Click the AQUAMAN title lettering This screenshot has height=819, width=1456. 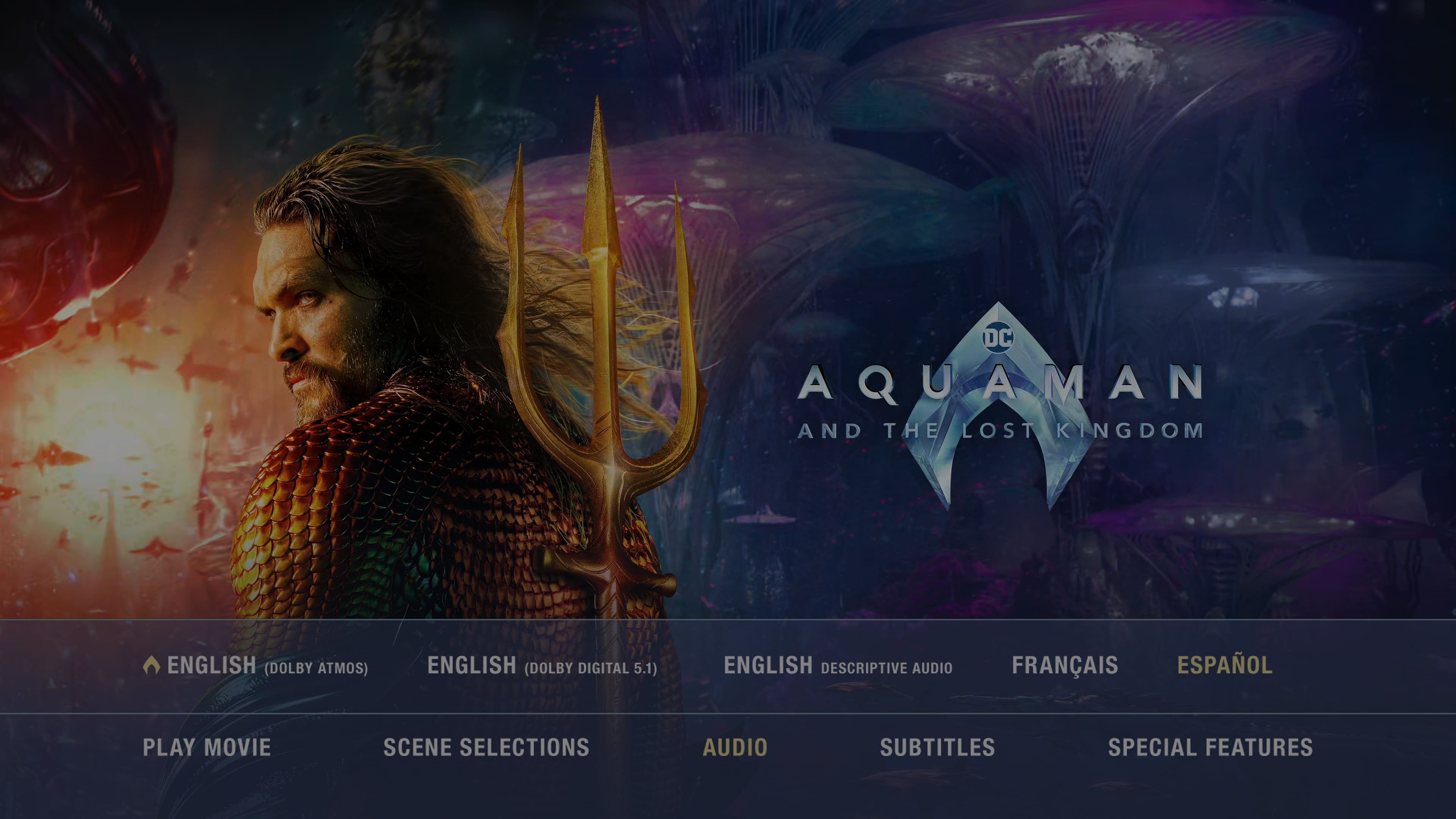pos(1000,383)
